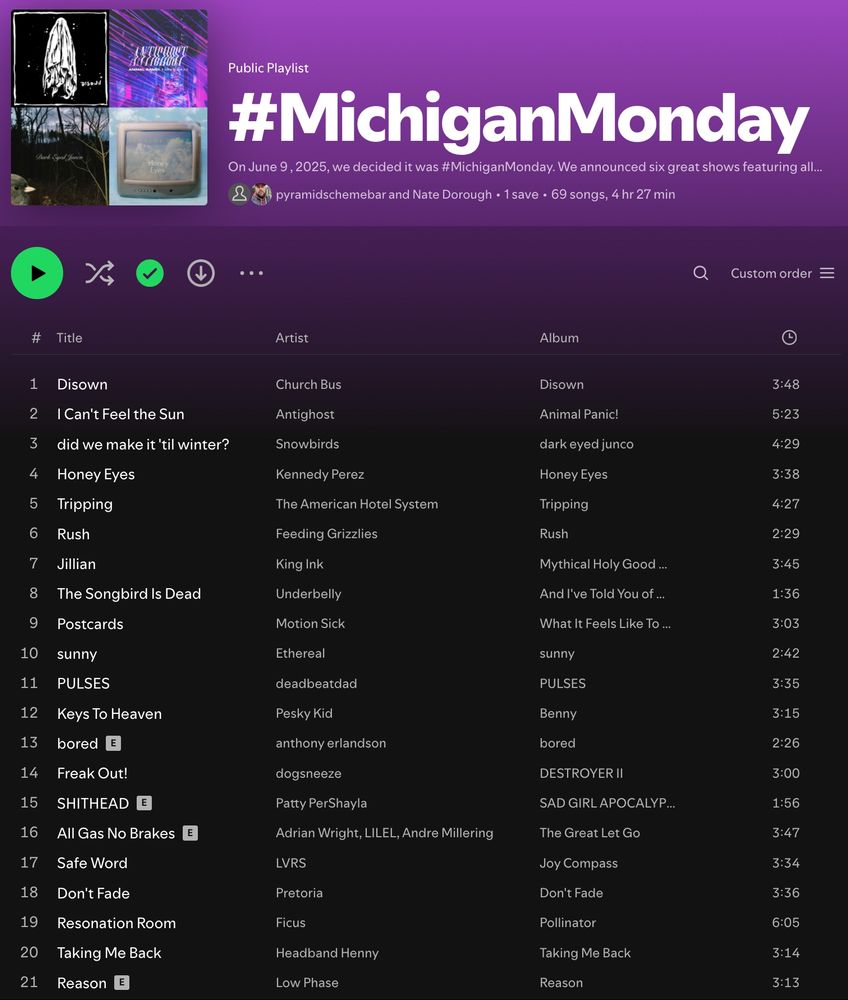848x1000 pixels.
Task: Search within the playlist
Action: [701, 273]
